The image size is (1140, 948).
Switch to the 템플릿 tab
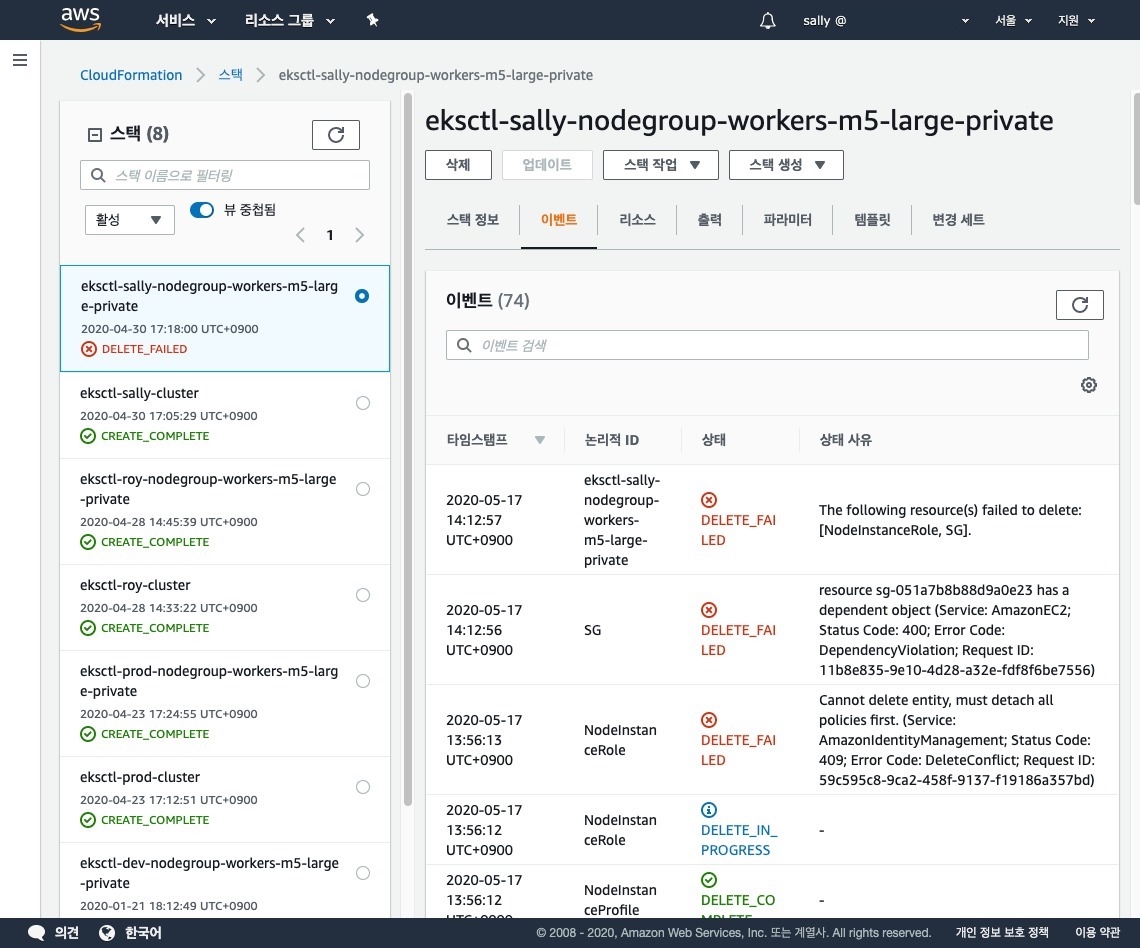(872, 220)
